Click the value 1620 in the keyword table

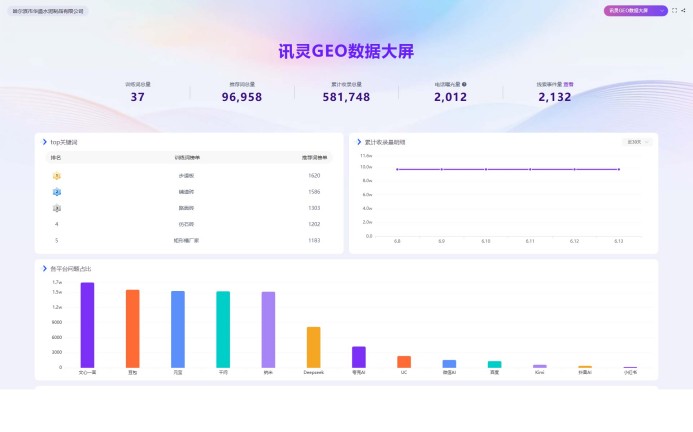(x=314, y=176)
